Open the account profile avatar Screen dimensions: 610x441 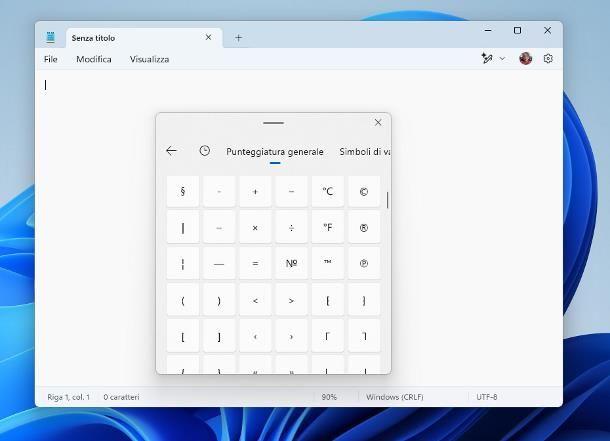[x=526, y=58]
